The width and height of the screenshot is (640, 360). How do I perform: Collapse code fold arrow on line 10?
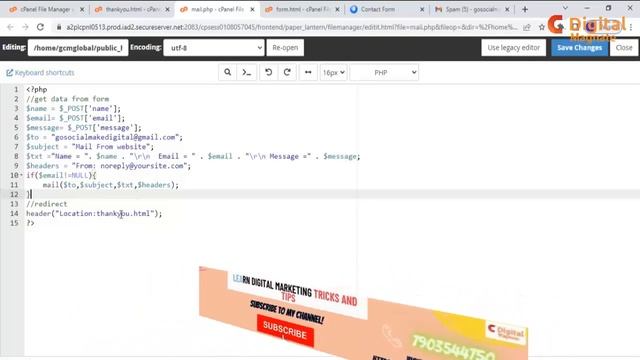point(21,175)
